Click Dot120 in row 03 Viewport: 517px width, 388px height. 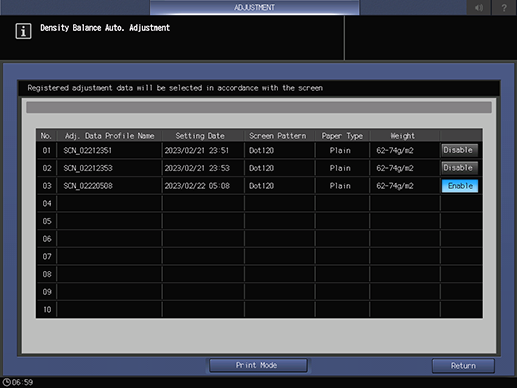pyautogui.click(x=261, y=186)
